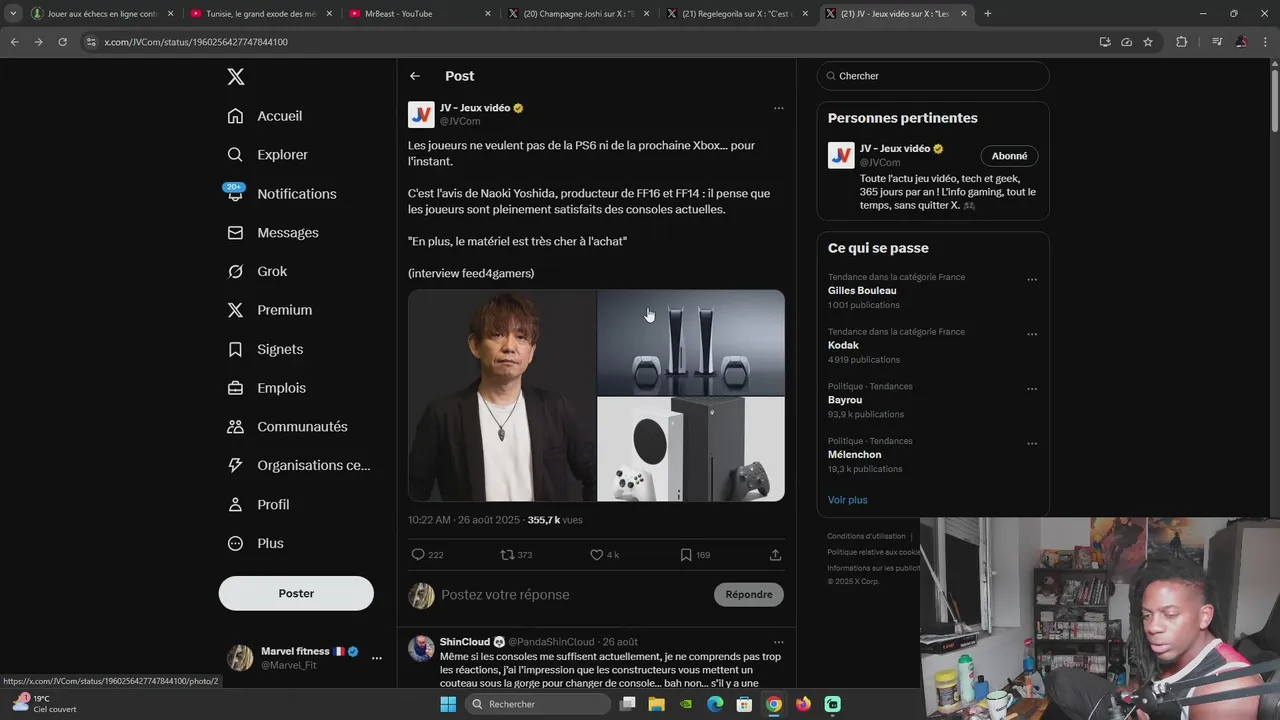Open Communautés in the sidebar
Viewport: 1280px width, 720px height.
pos(287,427)
